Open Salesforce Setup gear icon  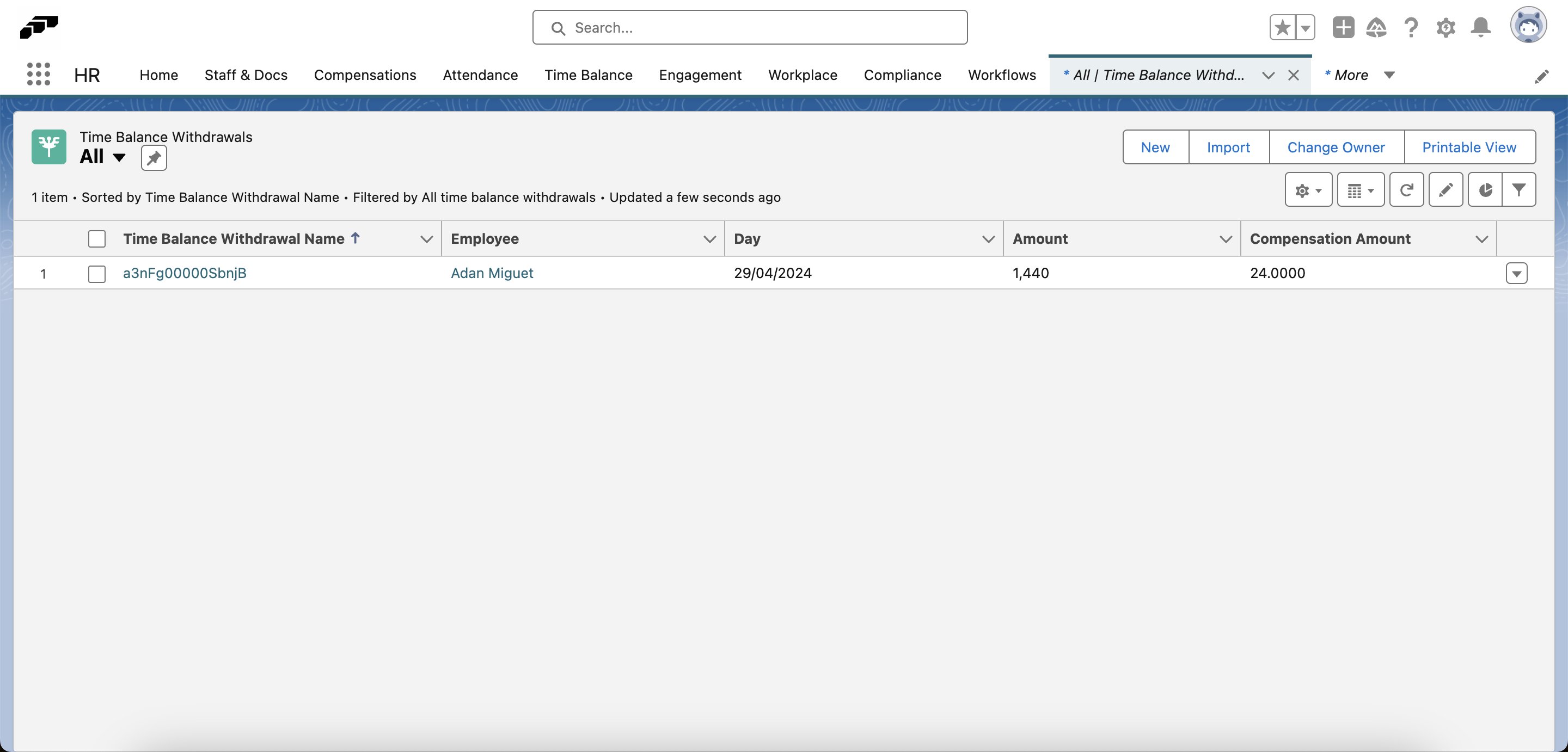pyautogui.click(x=1445, y=27)
